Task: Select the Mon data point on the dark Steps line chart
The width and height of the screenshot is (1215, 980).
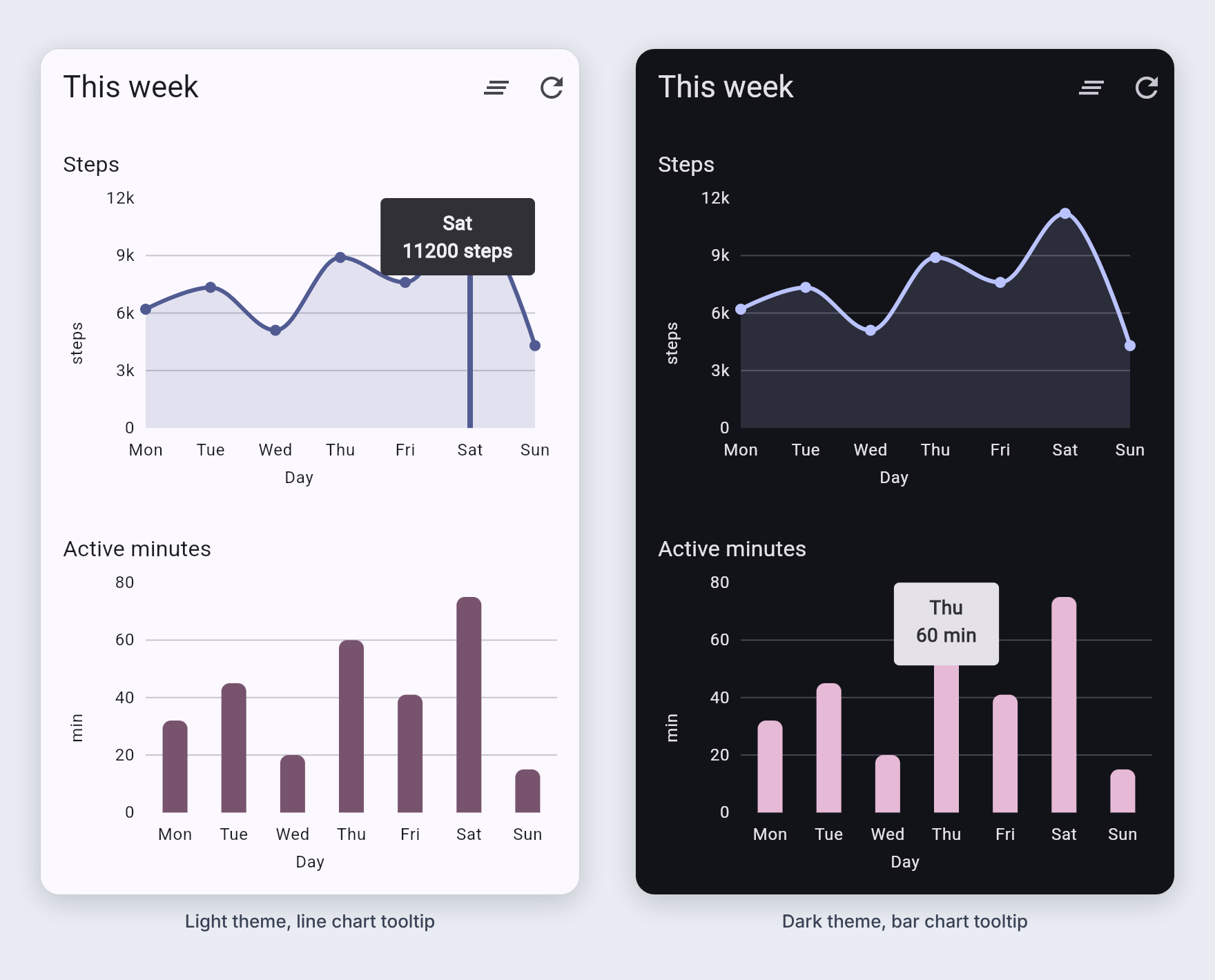Action: (741, 309)
